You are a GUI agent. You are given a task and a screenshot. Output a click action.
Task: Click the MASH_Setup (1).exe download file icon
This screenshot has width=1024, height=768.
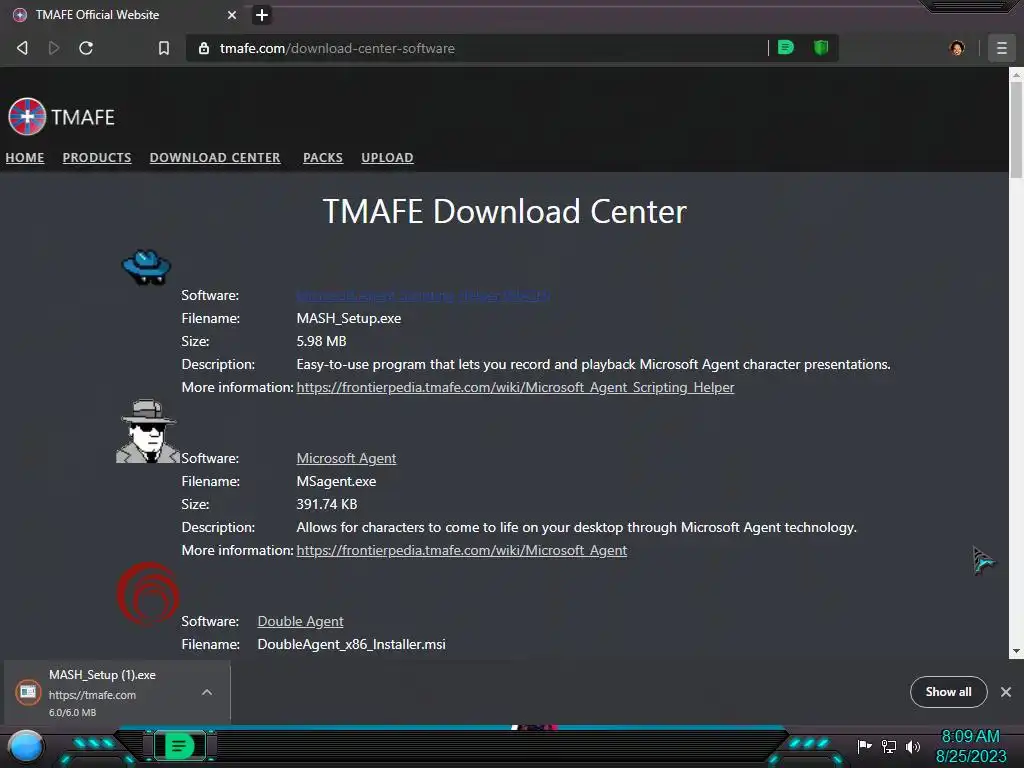(28, 692)
